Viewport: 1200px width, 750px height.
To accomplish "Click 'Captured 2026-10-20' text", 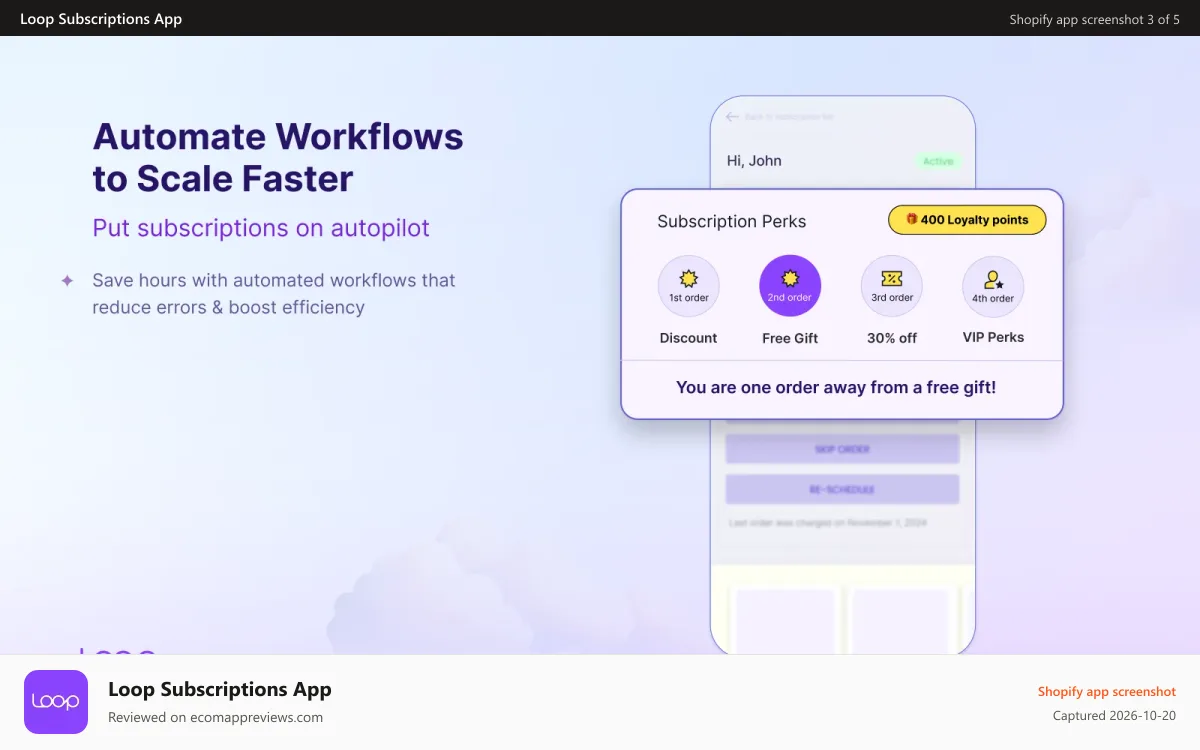I will [1114, 716].
